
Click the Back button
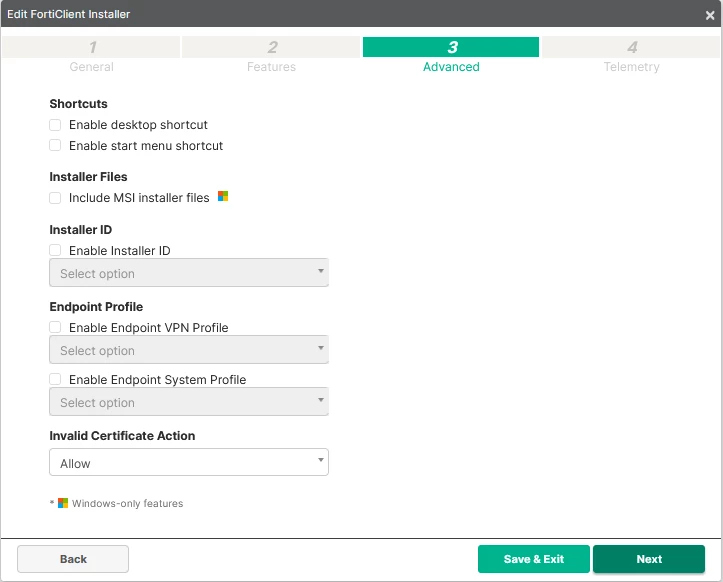click(x=73, y=559)
